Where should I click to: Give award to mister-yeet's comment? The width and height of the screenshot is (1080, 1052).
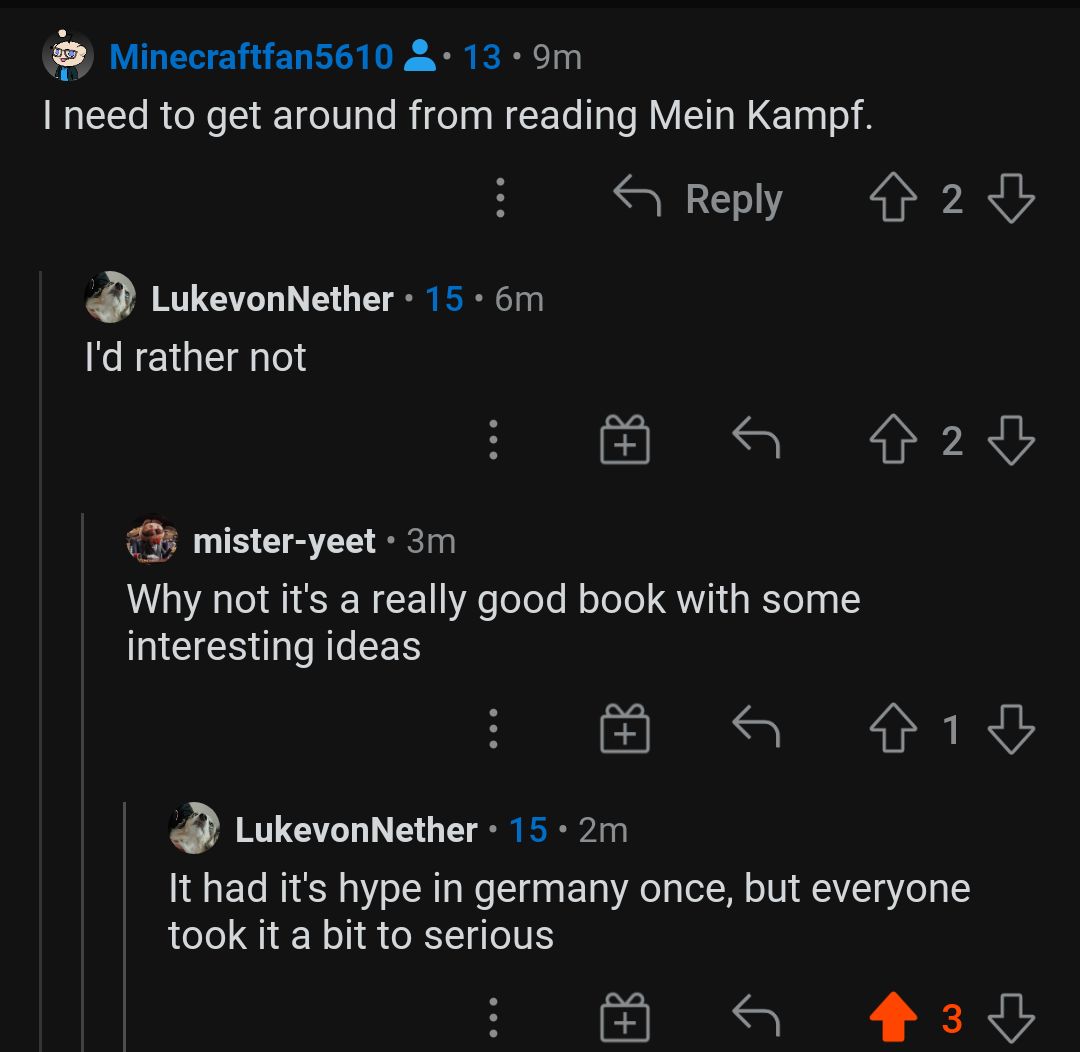tap(625, 729)
